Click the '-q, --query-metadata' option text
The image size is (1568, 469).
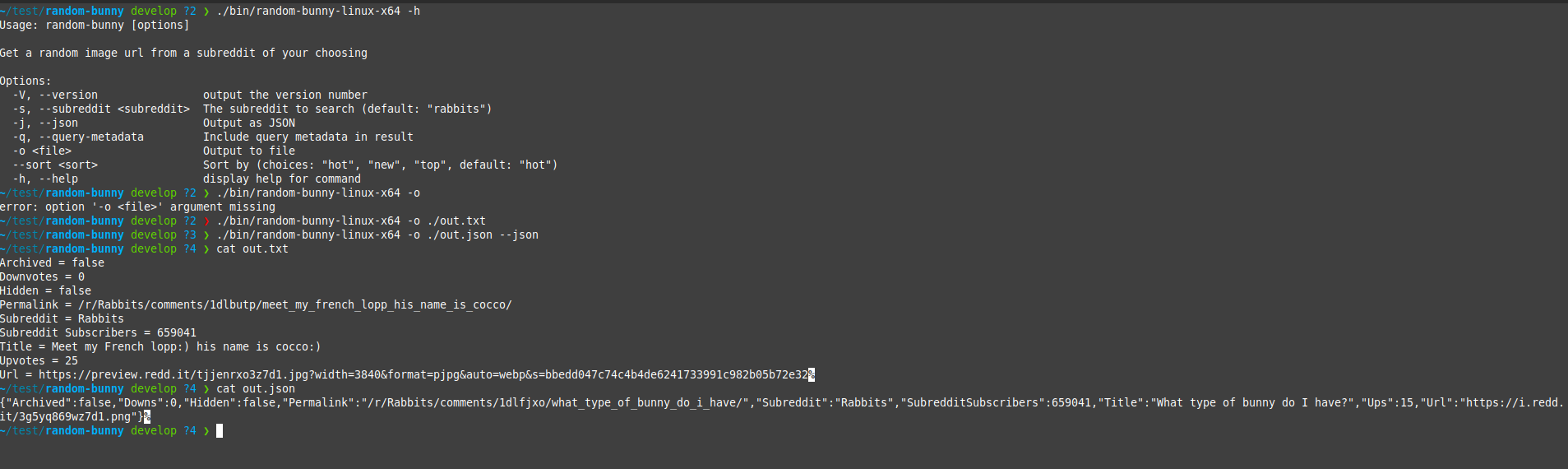(78, 137)
